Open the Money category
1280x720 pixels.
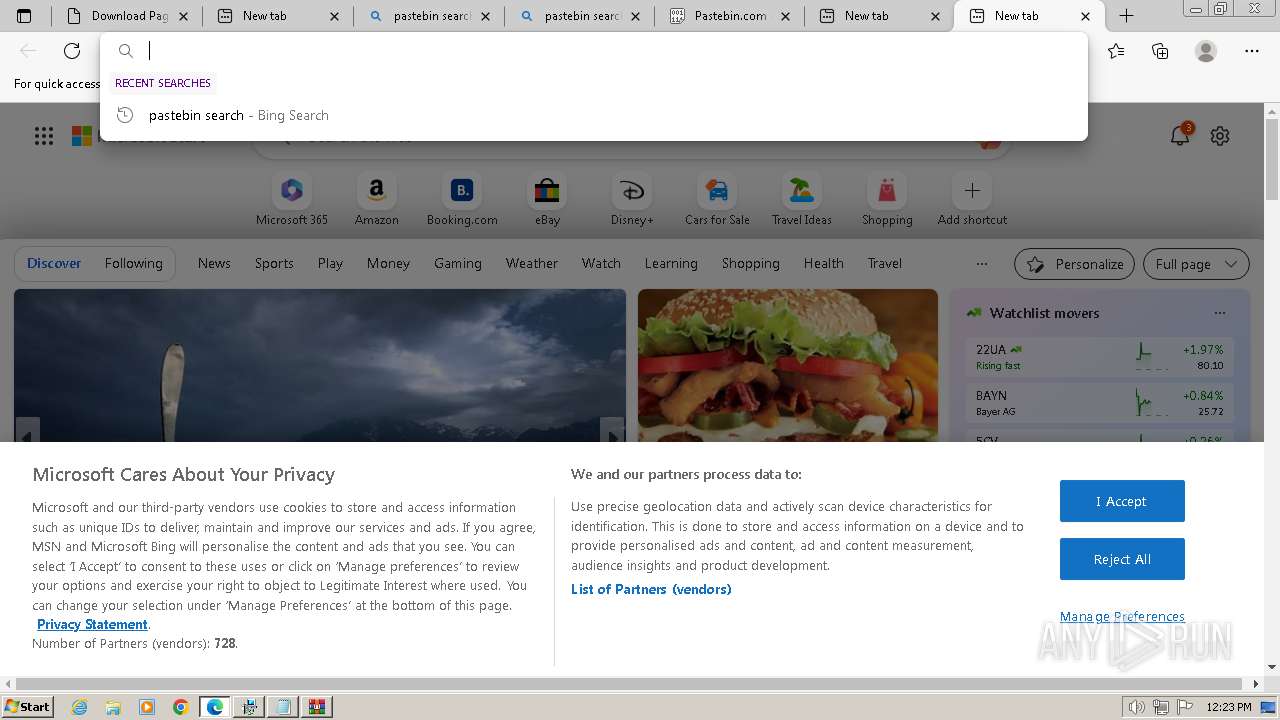coord(388,263)
